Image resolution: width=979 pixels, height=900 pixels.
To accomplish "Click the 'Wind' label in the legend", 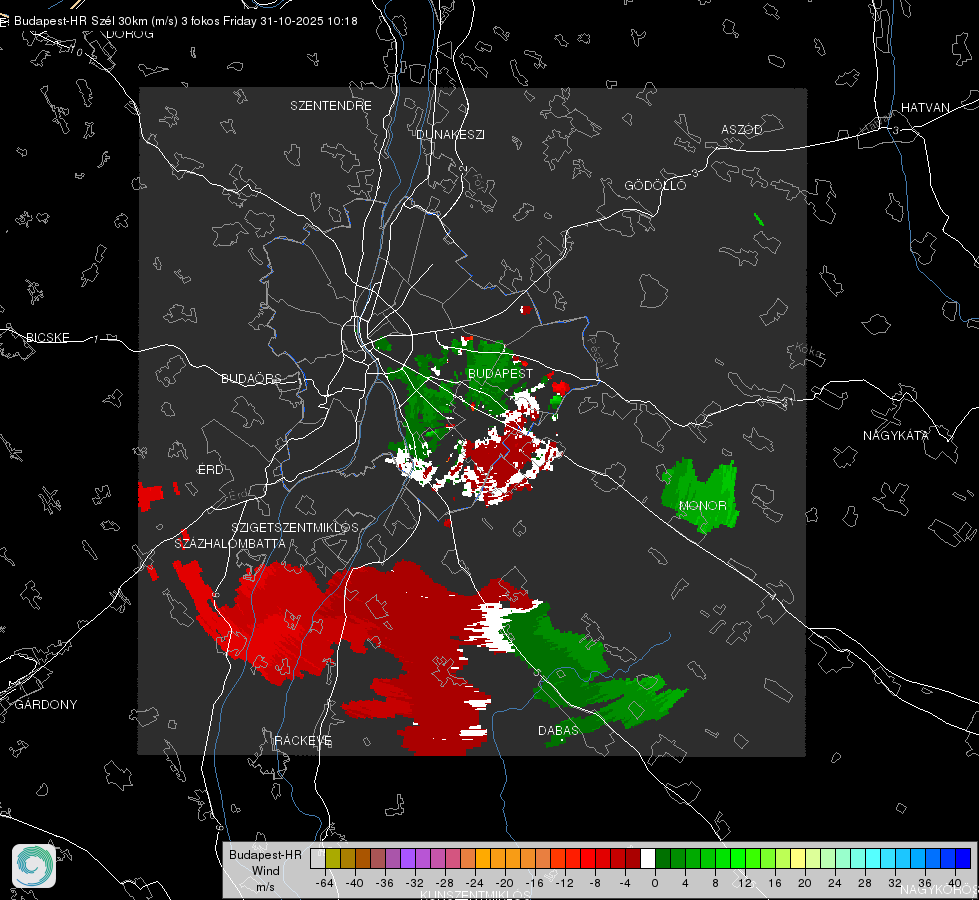I will 265,871.
